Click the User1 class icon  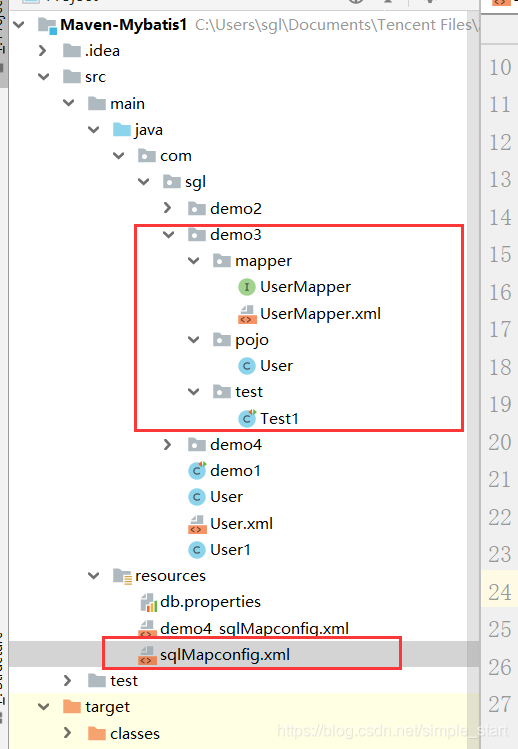point(197,550)
